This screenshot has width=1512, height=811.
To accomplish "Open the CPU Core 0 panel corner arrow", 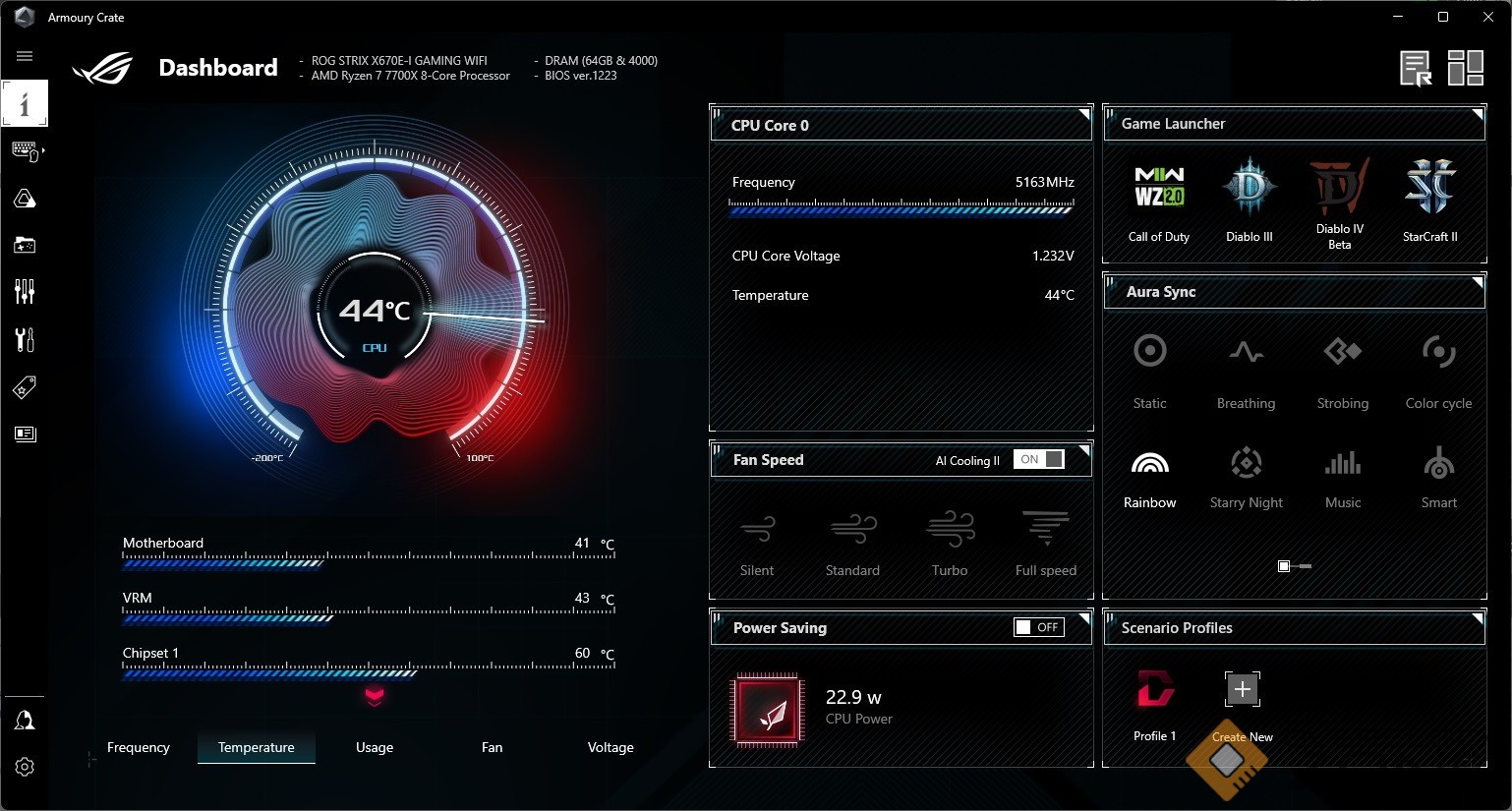I will [1084, 115].
